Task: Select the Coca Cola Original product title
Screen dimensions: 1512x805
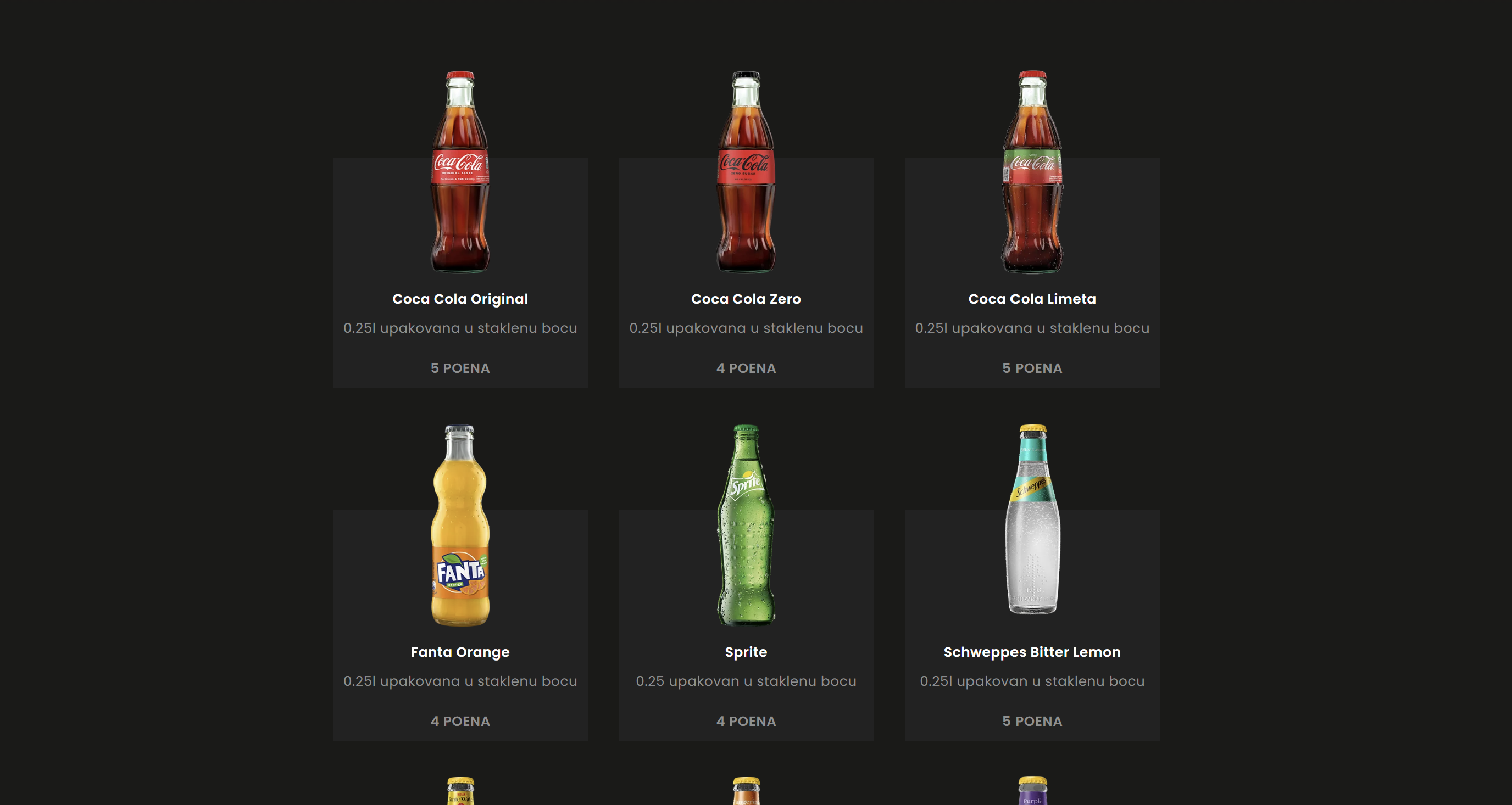Action: 460,298
